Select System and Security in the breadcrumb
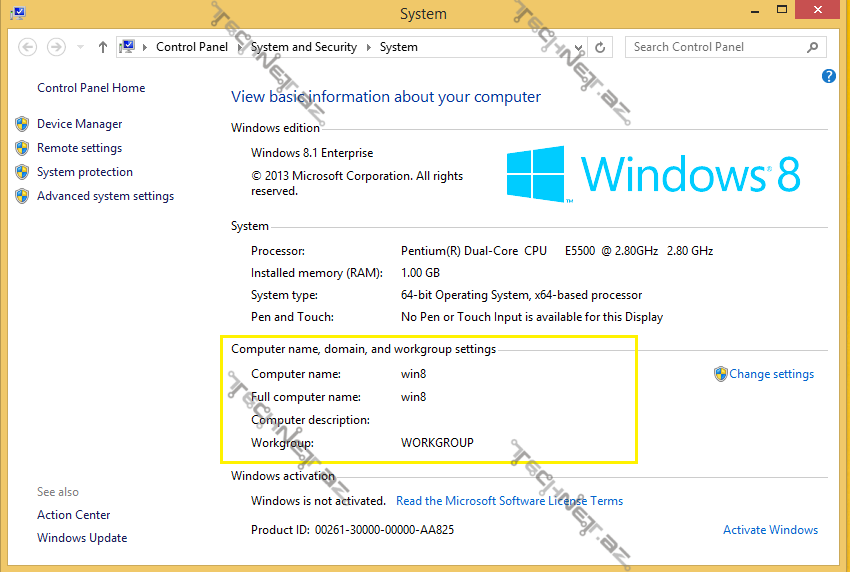 click(303, 47)
